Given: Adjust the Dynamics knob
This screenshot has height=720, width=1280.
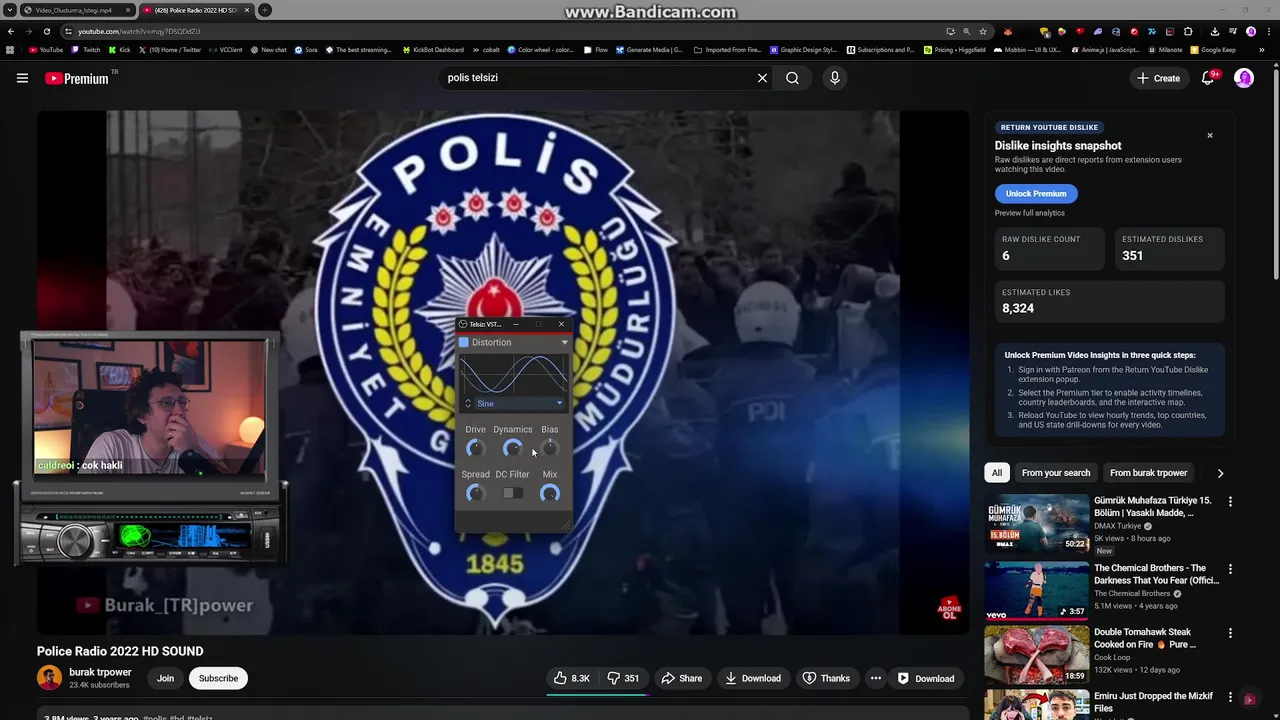Looking at the screenshot, I should pos(512,448).
